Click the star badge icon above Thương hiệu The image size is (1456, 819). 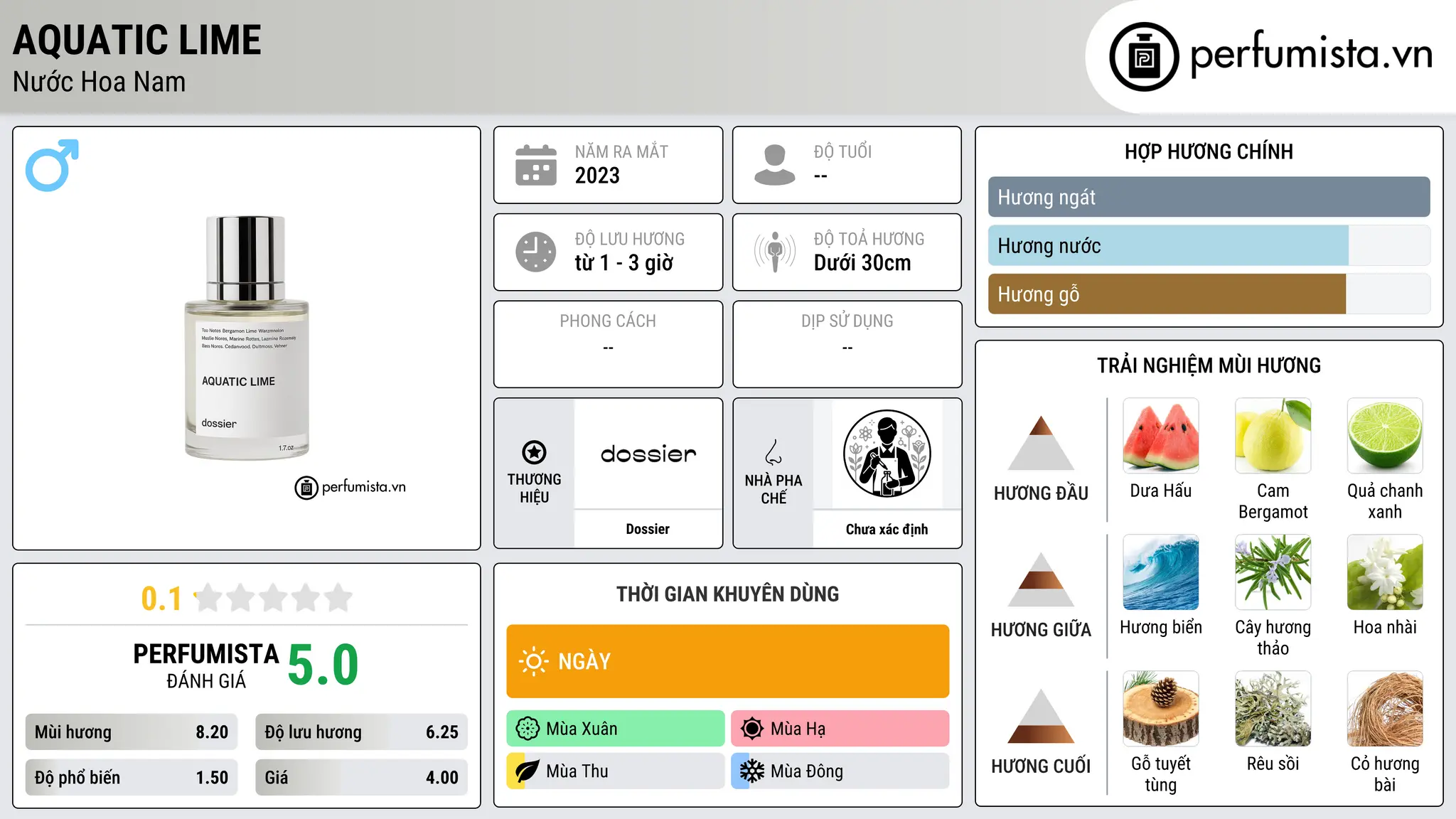pos(534,452)
